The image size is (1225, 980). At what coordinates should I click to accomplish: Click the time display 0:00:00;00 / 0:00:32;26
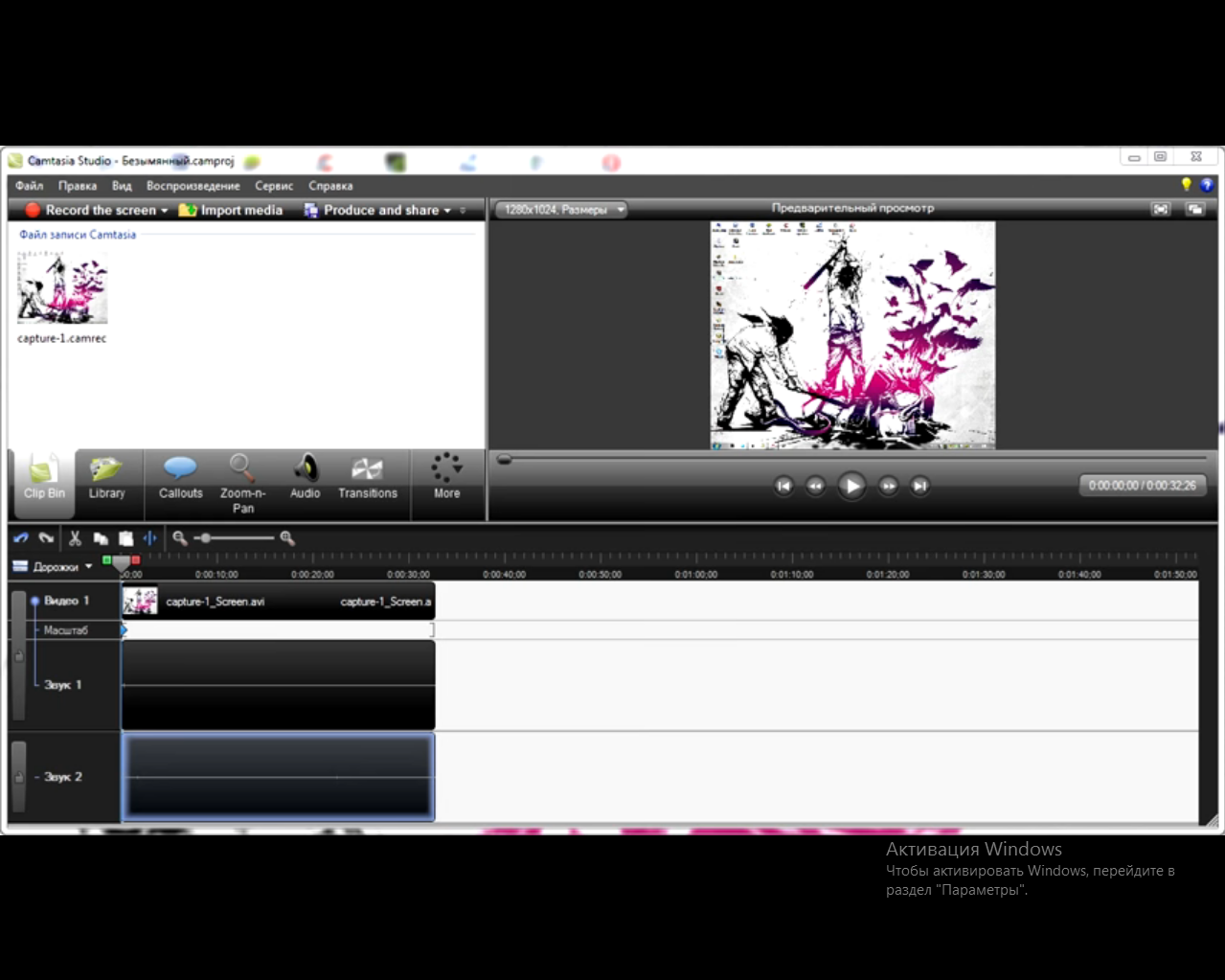coord(1142,486)
